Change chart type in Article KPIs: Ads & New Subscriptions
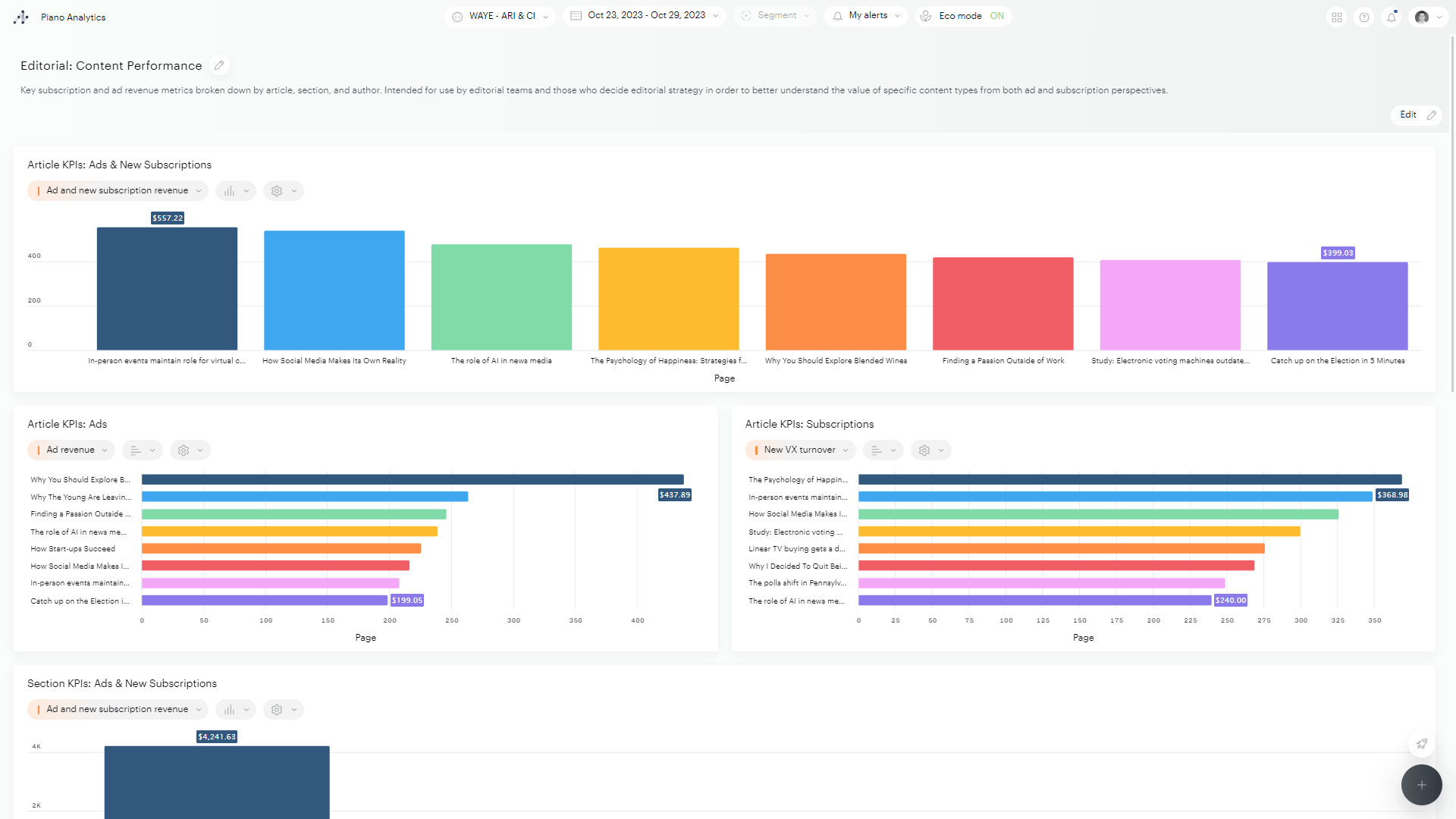The image size is (1456, 819). pyautogui.click(x=236, y=191)
